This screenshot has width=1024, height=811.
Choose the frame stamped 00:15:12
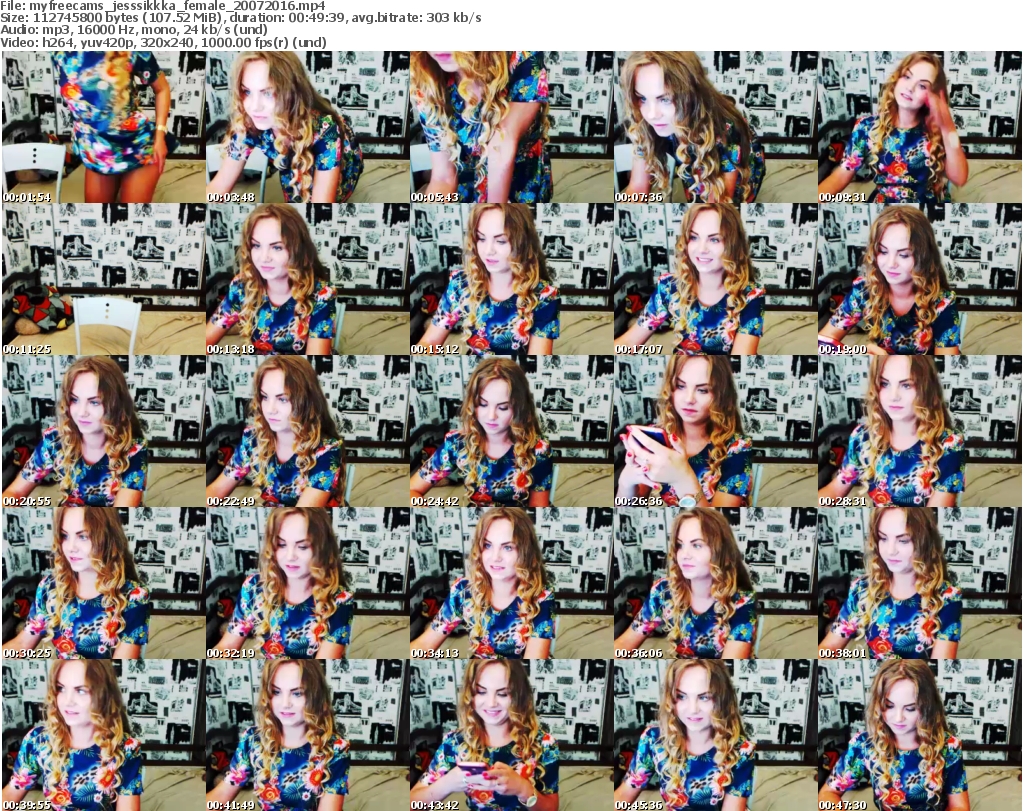click(511, 279)
